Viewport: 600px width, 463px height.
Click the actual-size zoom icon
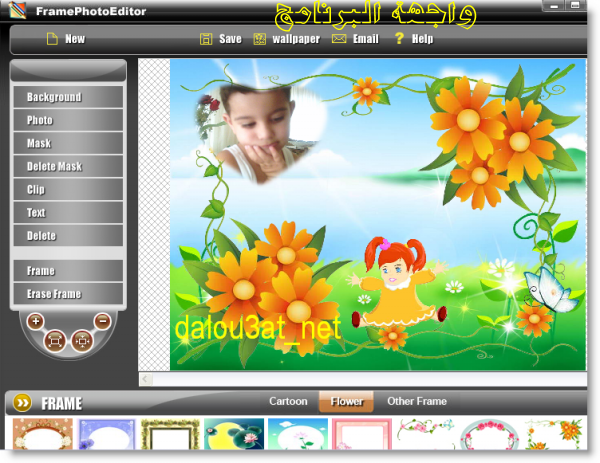tap(82, 340)
